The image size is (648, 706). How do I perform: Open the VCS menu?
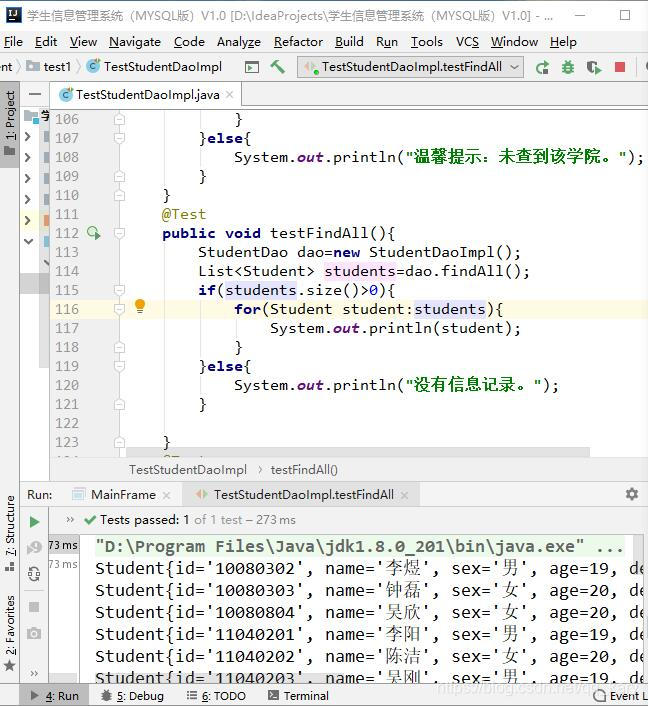[467, 42]
